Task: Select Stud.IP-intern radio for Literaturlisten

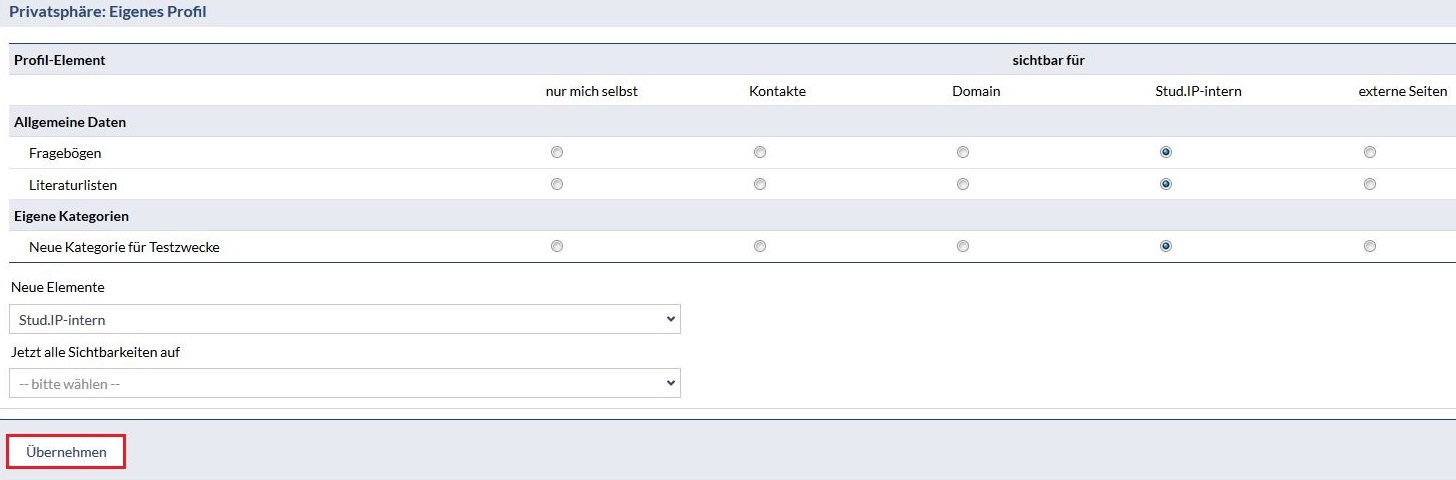Action: [x=1166, y=184]
